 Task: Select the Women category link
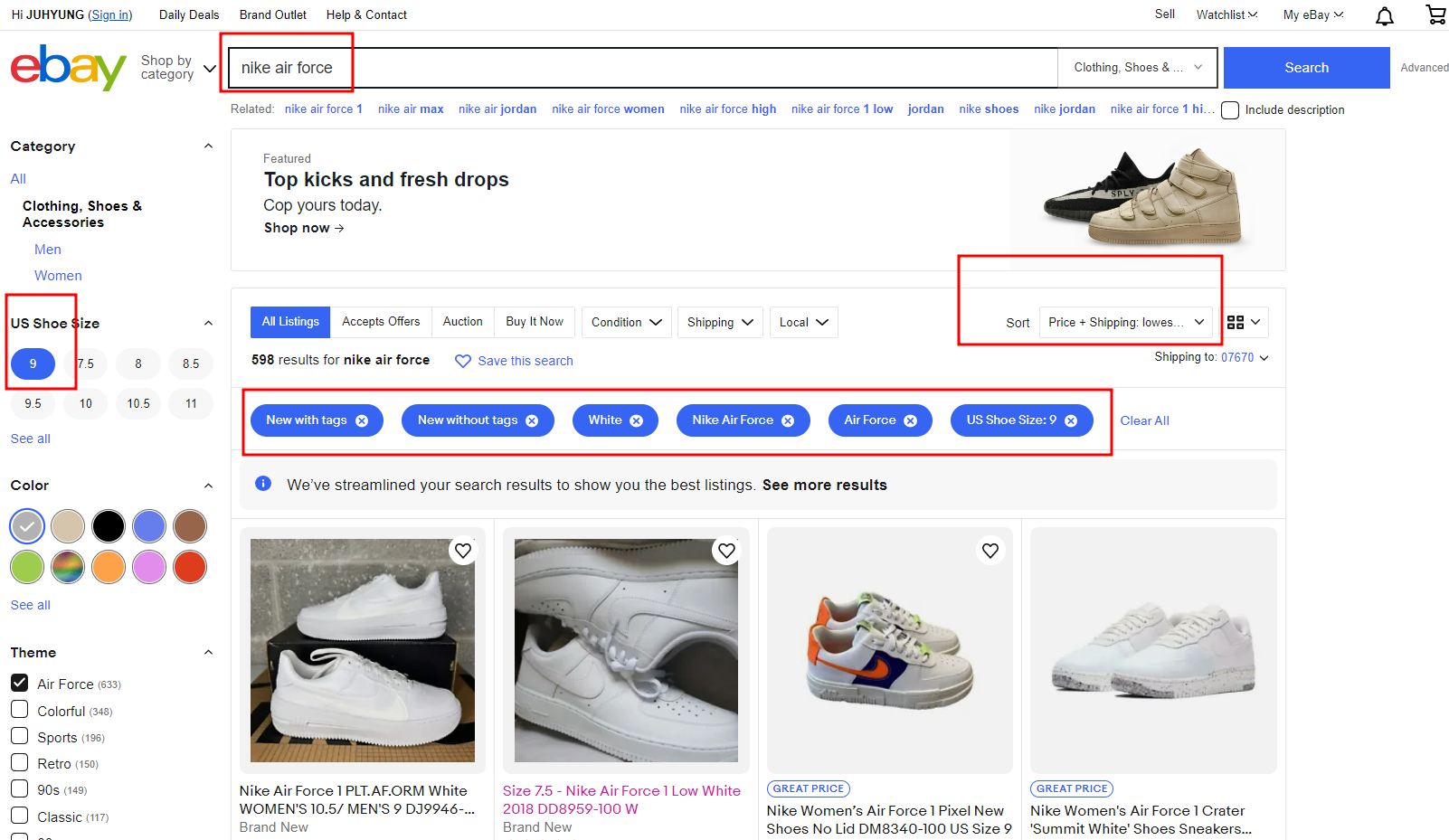click(58, 276)
